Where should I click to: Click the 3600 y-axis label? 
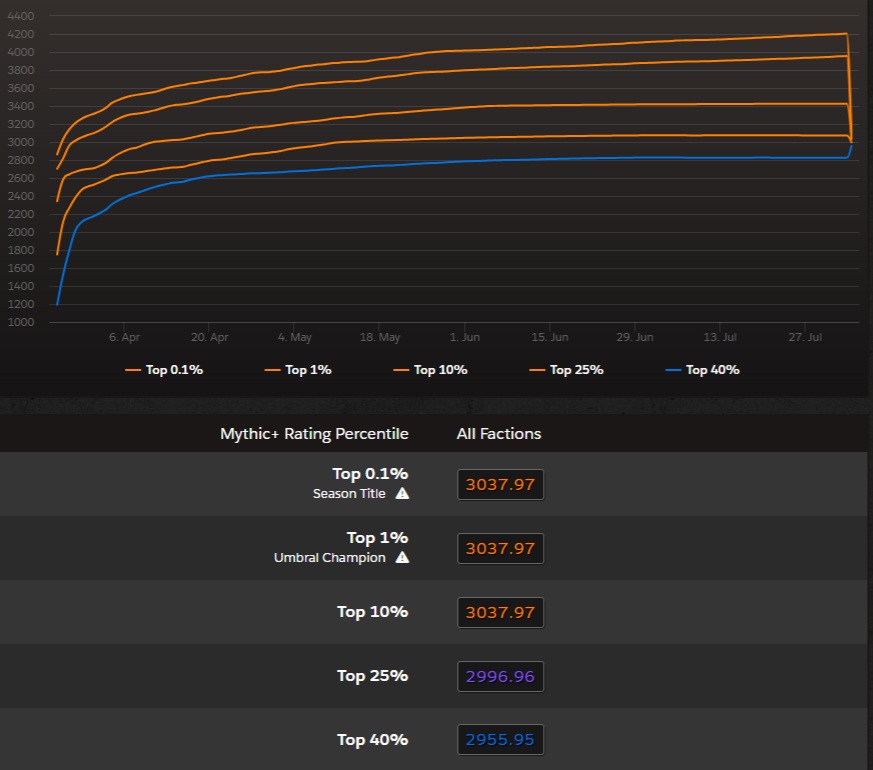pyautogui.click(x=21, y=88)
